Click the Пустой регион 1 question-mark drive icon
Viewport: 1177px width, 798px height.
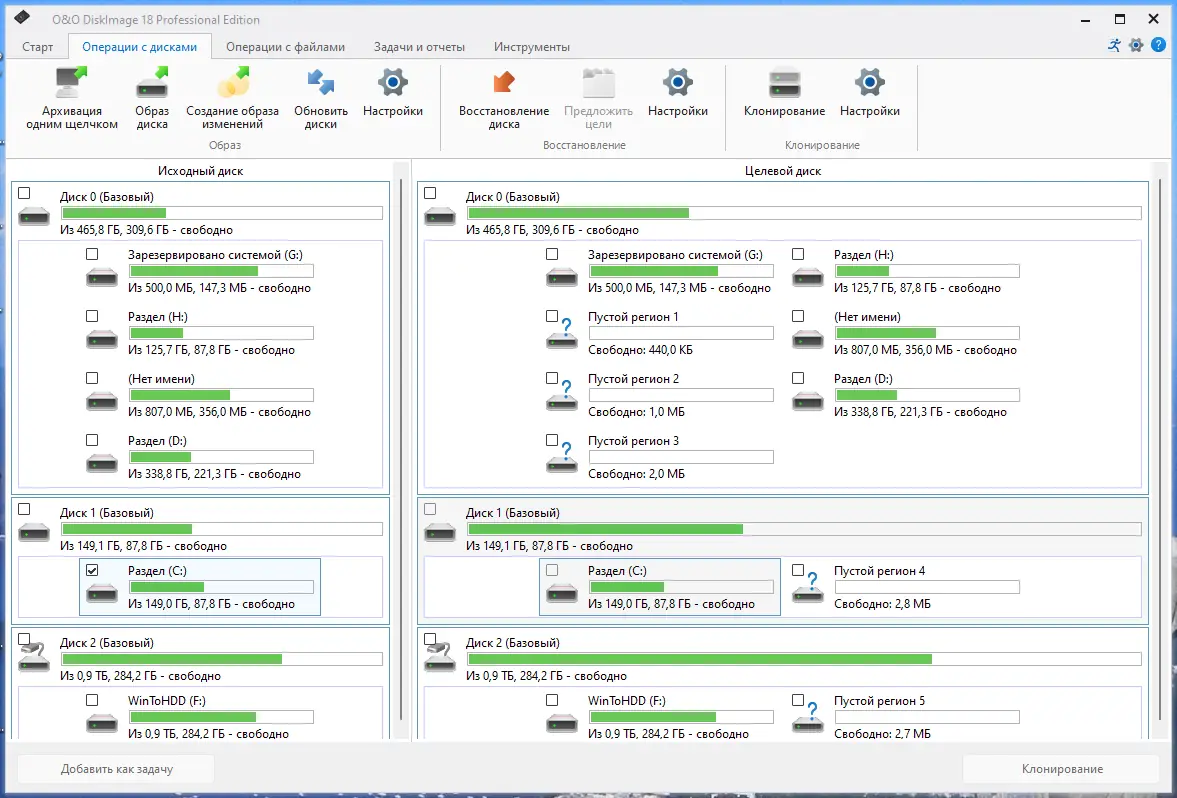tap(561, 334)
